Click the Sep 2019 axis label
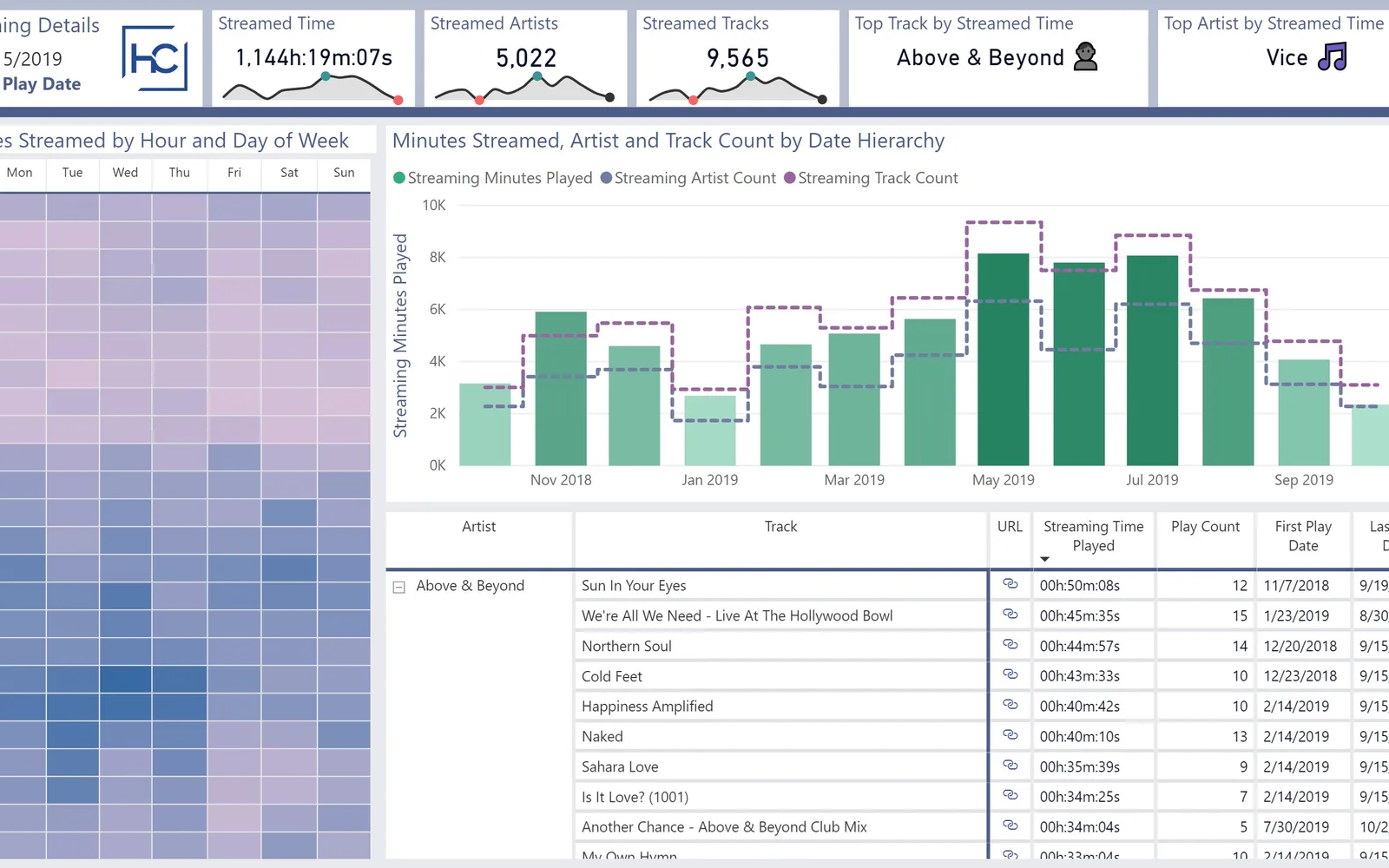Image resolution: width=1389 pixels, height=868 pixels. pos(1303,480)
